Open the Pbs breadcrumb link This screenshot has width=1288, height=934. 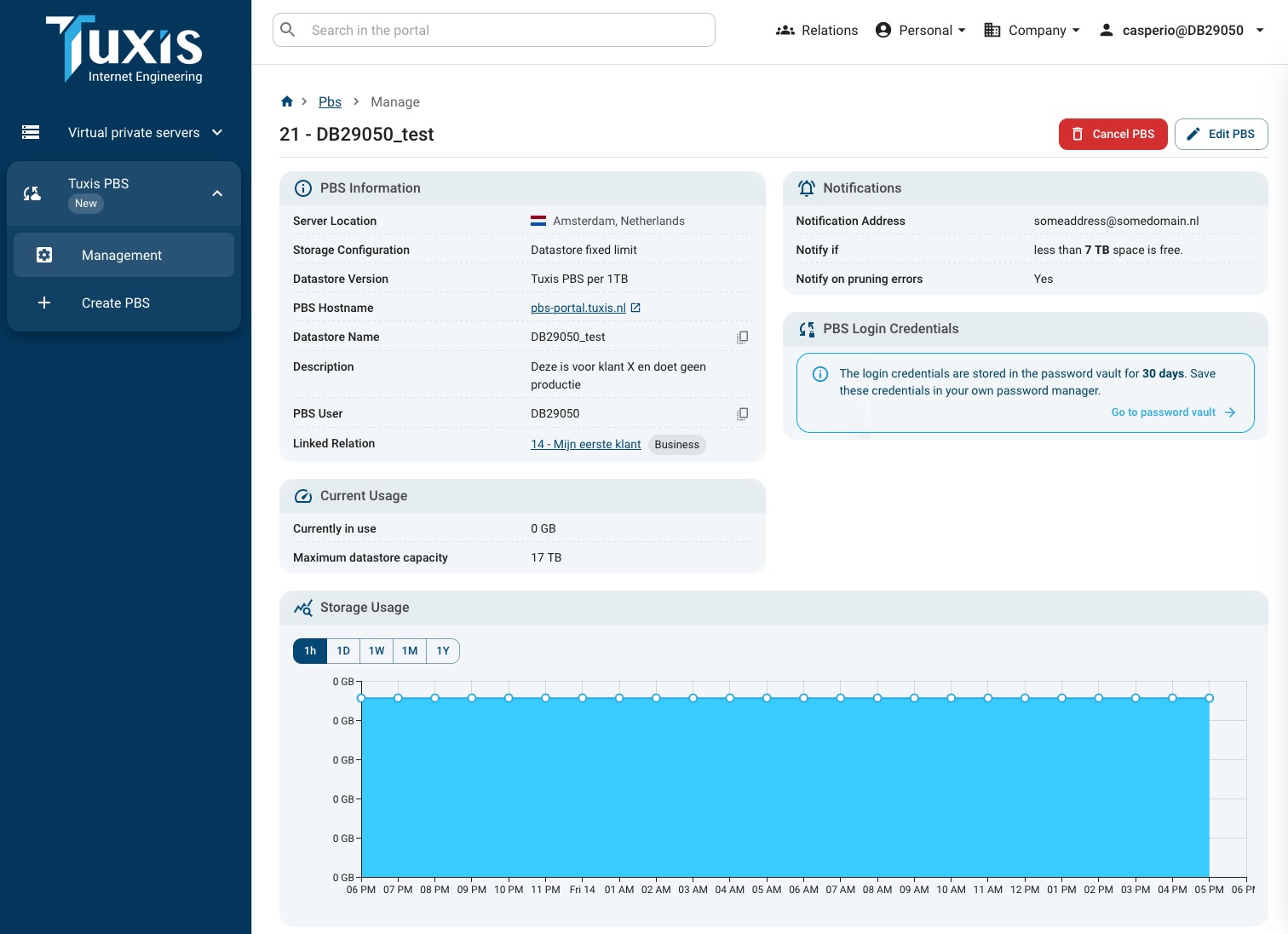pyautogui.click(x=330, y=101)
